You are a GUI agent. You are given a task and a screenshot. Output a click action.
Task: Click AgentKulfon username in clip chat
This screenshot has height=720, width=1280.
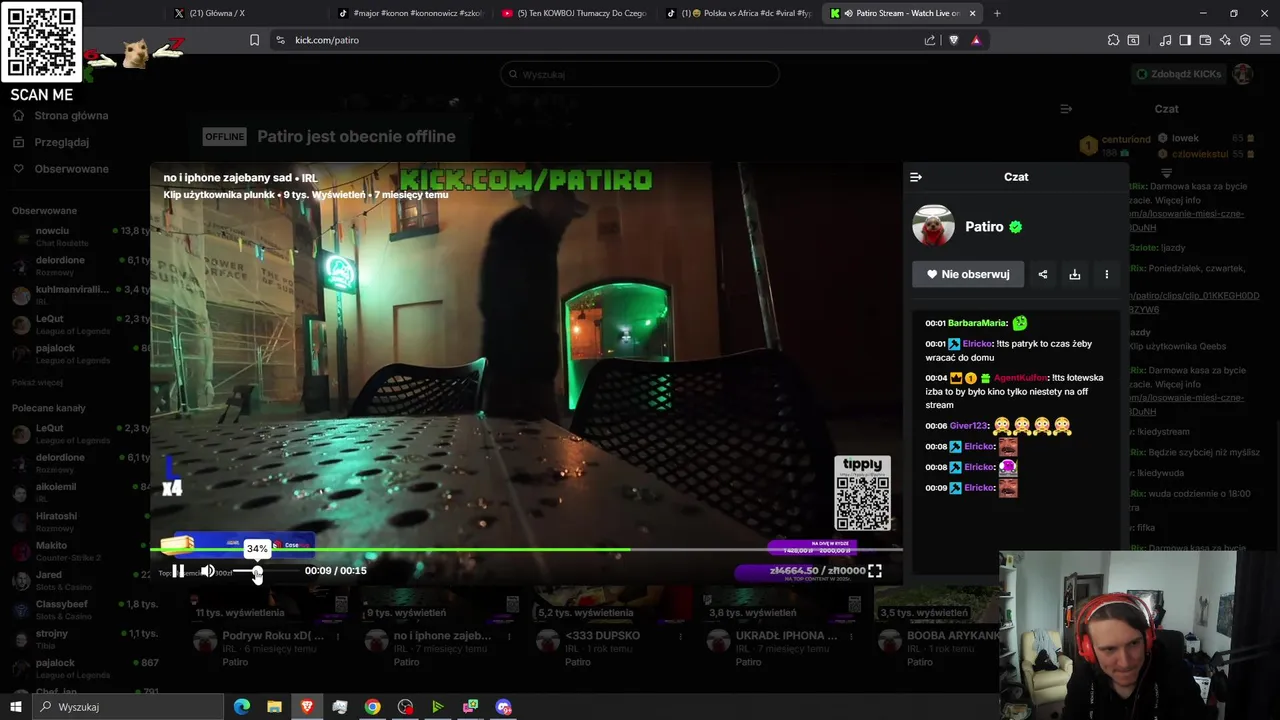pyautogui.click(x=1020, y=378)
